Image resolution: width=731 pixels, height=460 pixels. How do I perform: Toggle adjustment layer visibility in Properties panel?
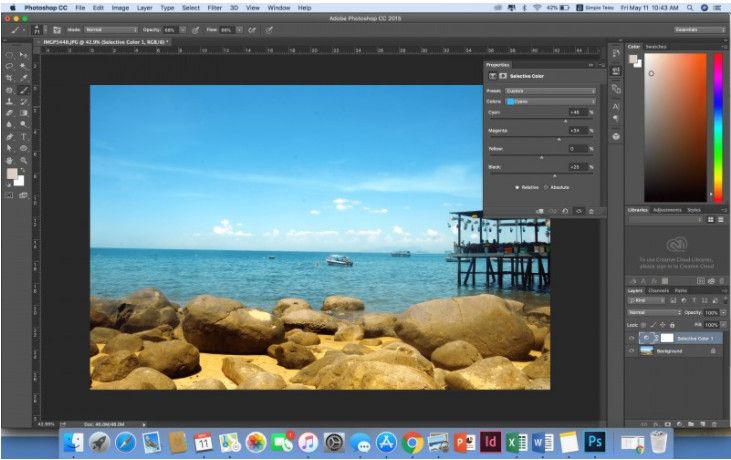[x=579, y=211]
